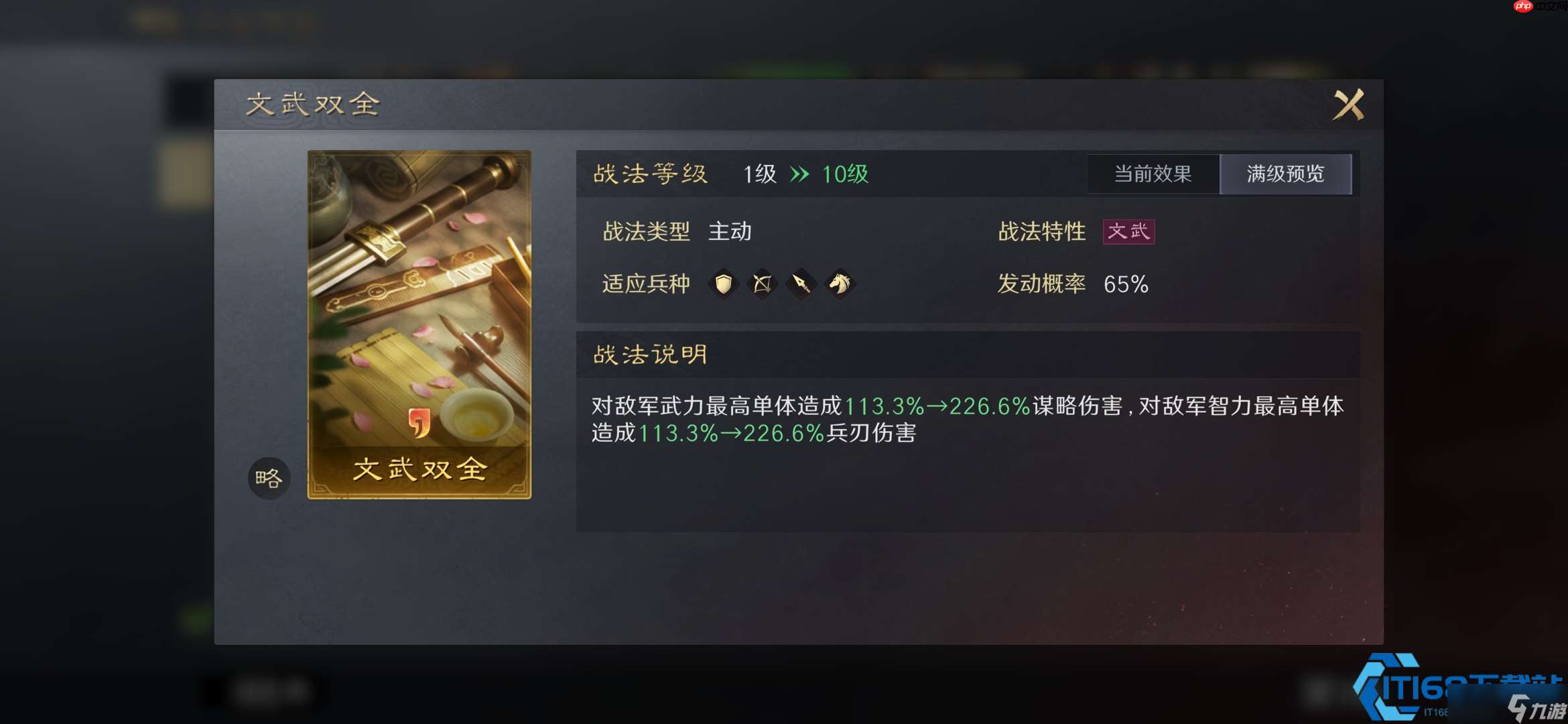The width and height of the screenshot is (1568, 724).
Task: Click the 文武双全 card name banner
Action: coord(419,469)
